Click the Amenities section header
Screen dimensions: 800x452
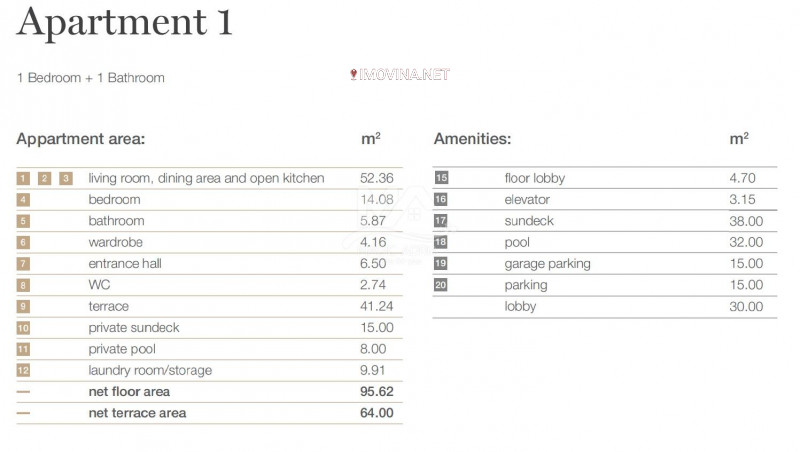click(472, 139)
